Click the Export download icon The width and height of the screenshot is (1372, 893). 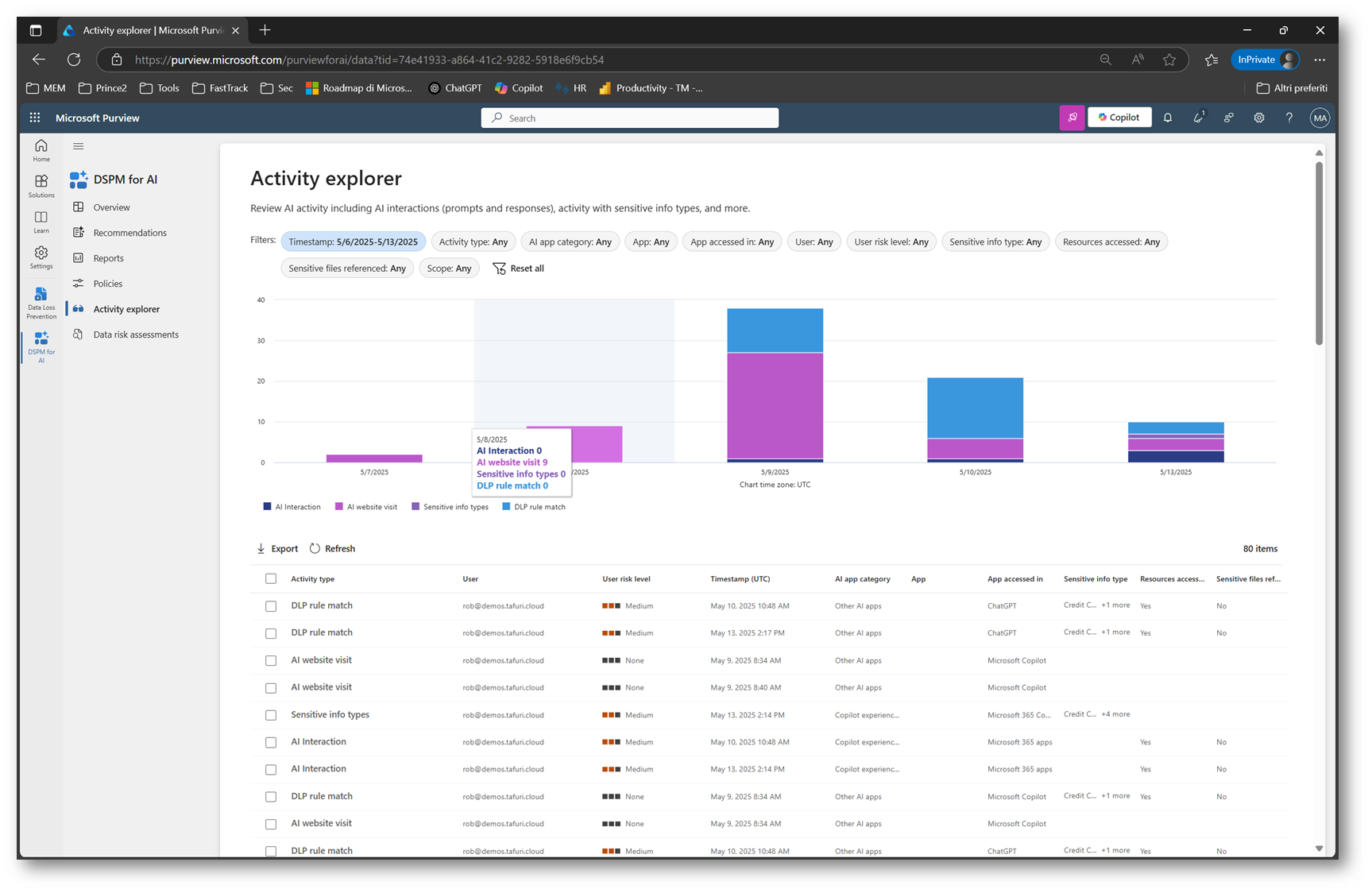pos(261,549)
